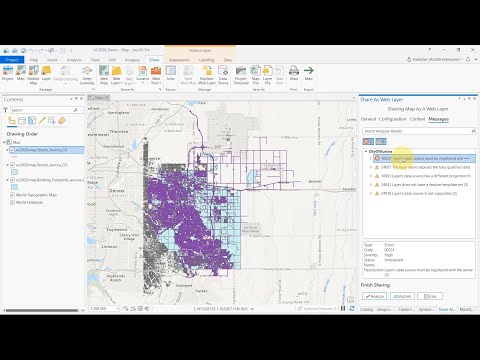
Task: Open the Jobs status icon
Action: point(170,73)
